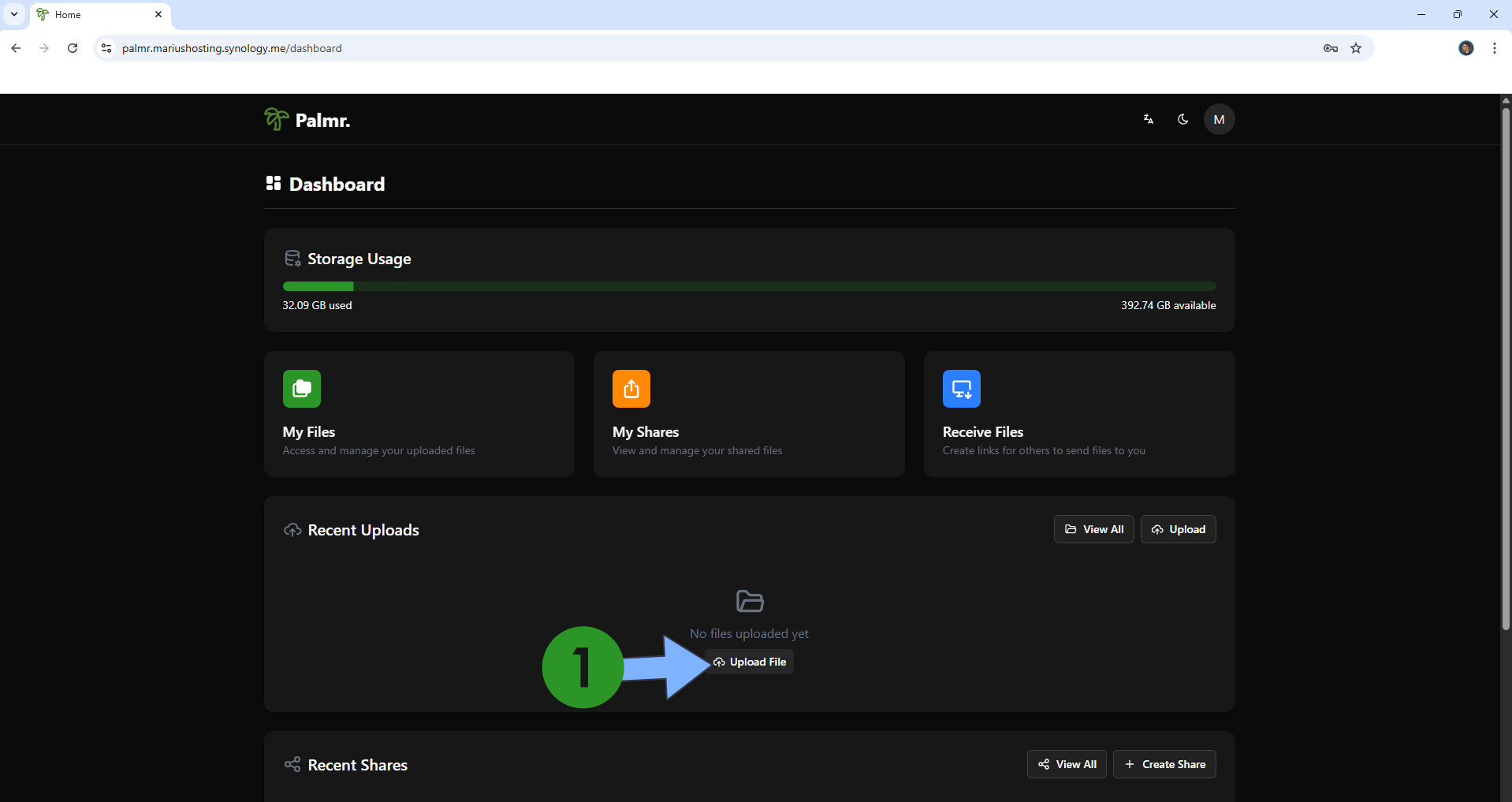This screenshot has width=1512, height=802.
Task: Bookmark this page with star icon
Action: click(x=1356, y=48)
